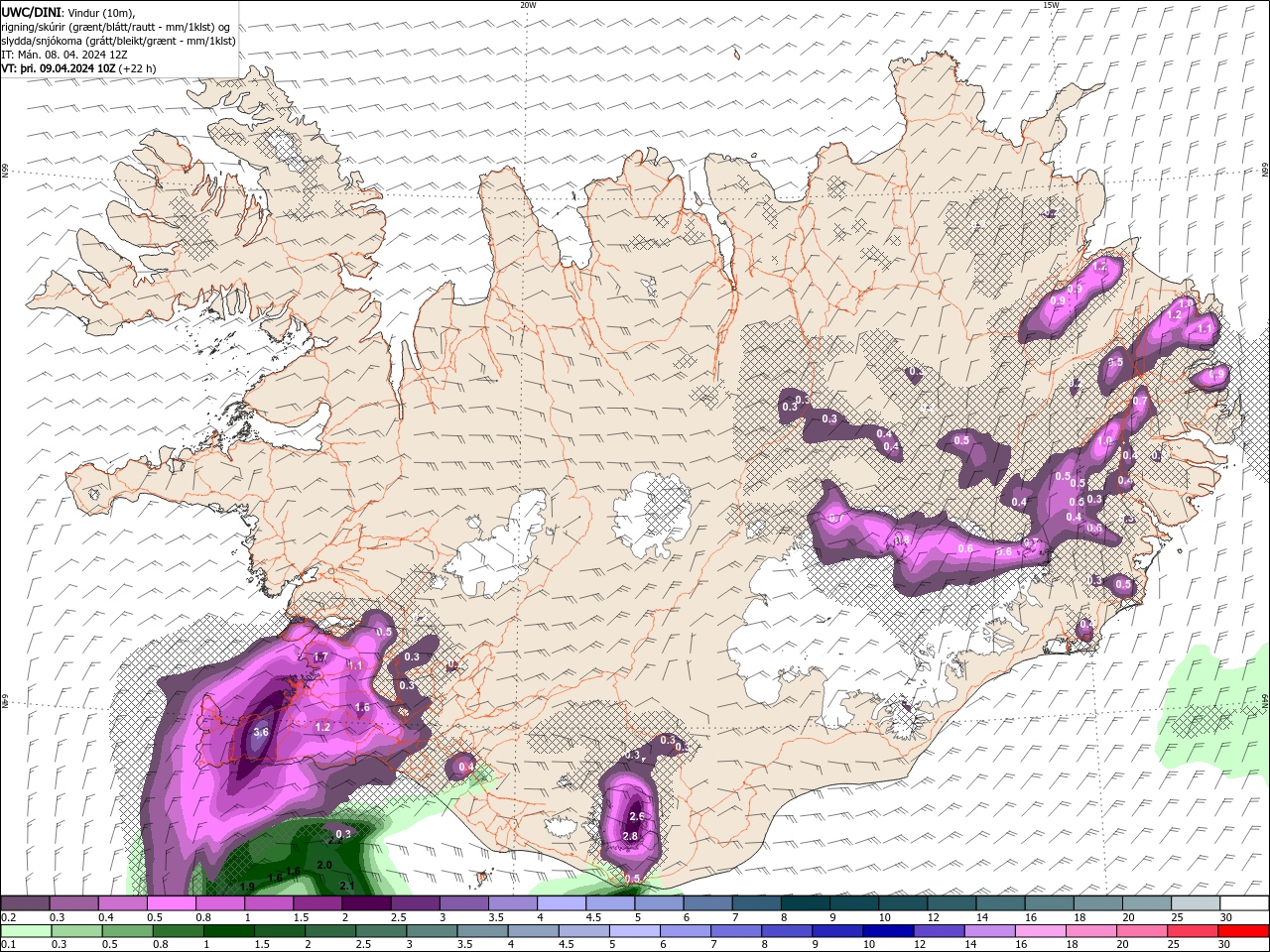Click the 25 label in the upper legend
The height and width of the screenshot is (952, 1270).
1178,917
